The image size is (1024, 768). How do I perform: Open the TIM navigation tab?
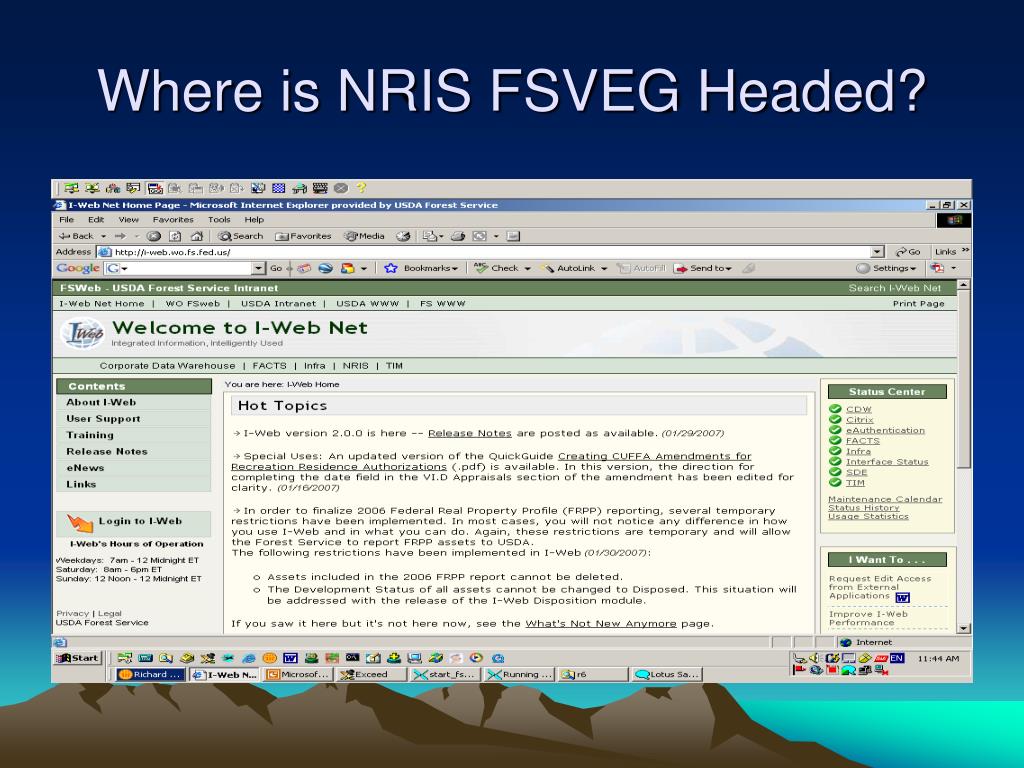pos(394,366)
